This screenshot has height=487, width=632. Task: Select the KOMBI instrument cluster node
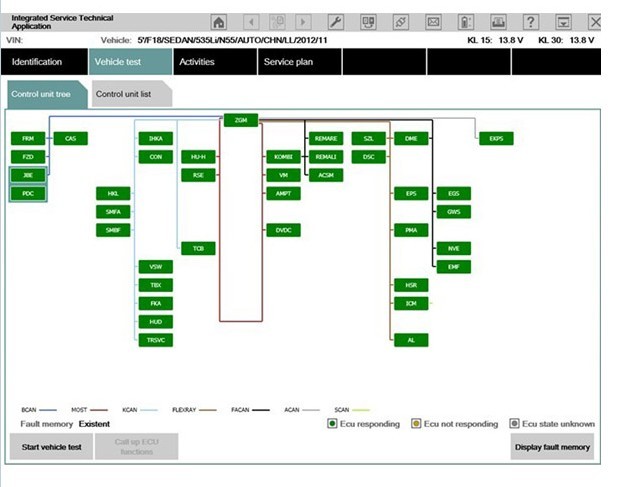pos(283,157)
